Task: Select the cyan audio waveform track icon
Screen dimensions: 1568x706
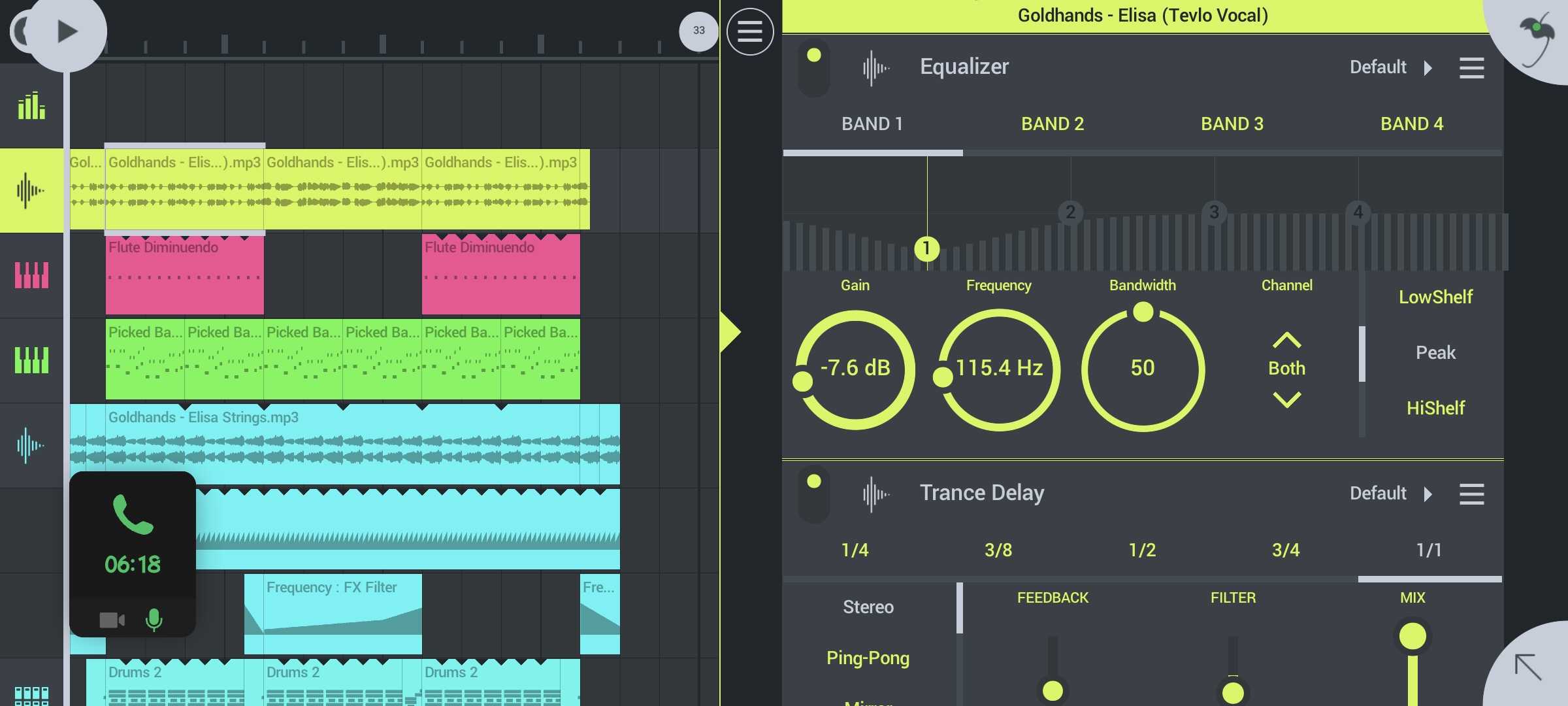Action: coord(31,446)
